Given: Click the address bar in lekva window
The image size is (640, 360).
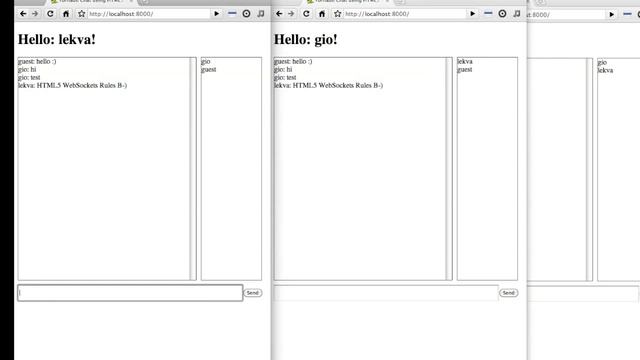Looking at the screenshot, I should [x=149, y=14].
